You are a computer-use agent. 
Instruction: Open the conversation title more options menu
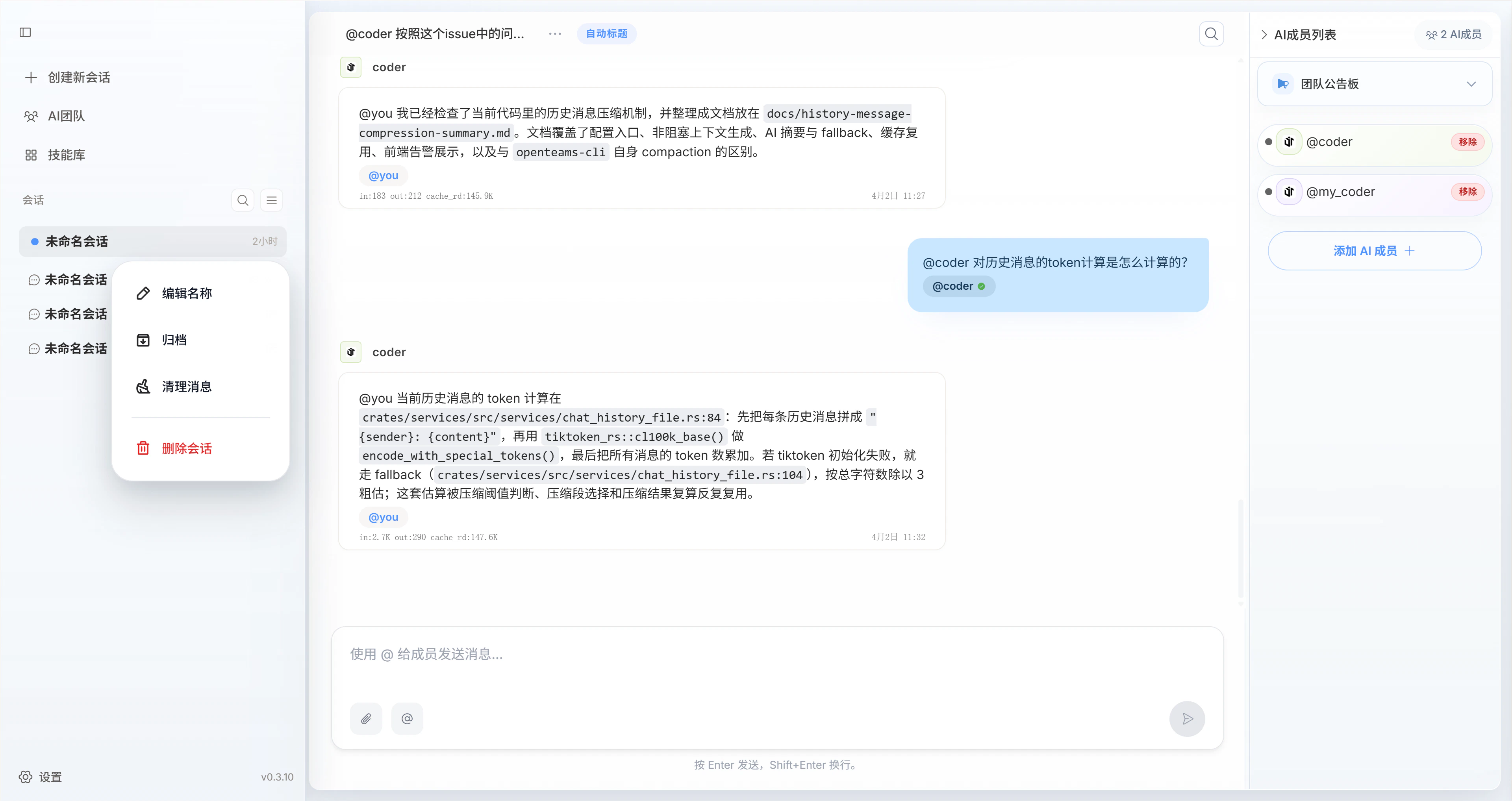pos(554,33)
